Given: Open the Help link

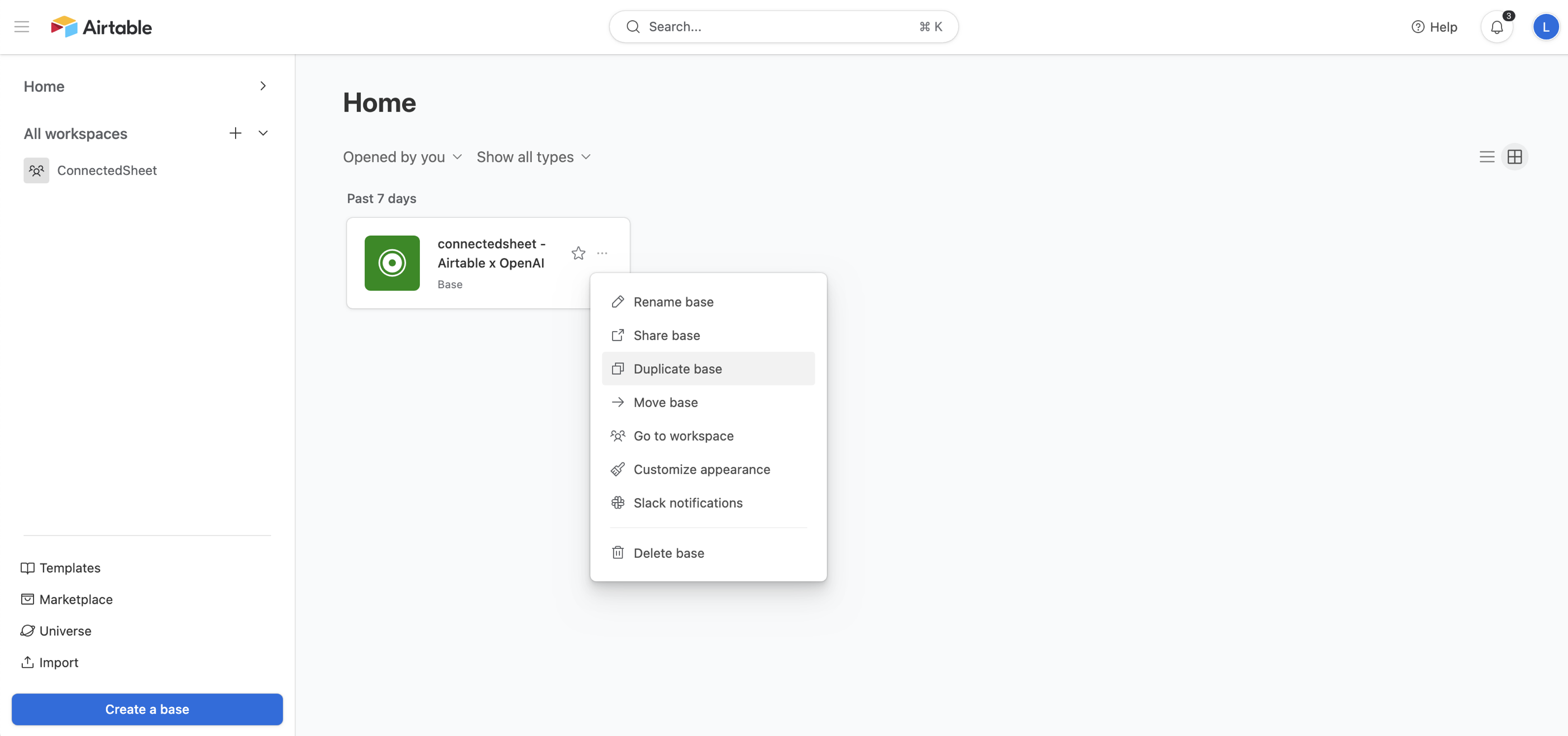Looking at the screenshot, I should 1435,26.
